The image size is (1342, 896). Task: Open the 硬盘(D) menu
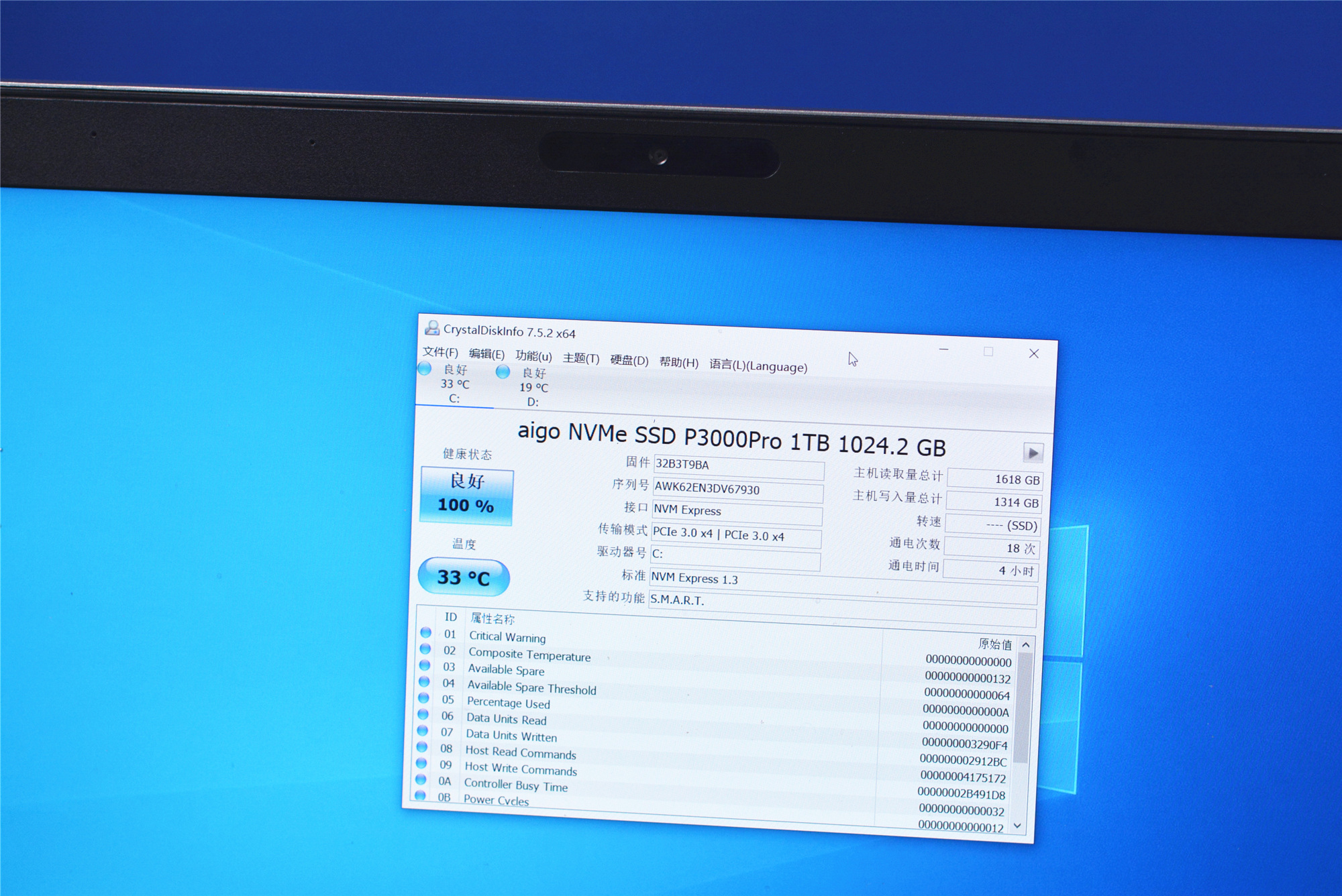(629, 360)
